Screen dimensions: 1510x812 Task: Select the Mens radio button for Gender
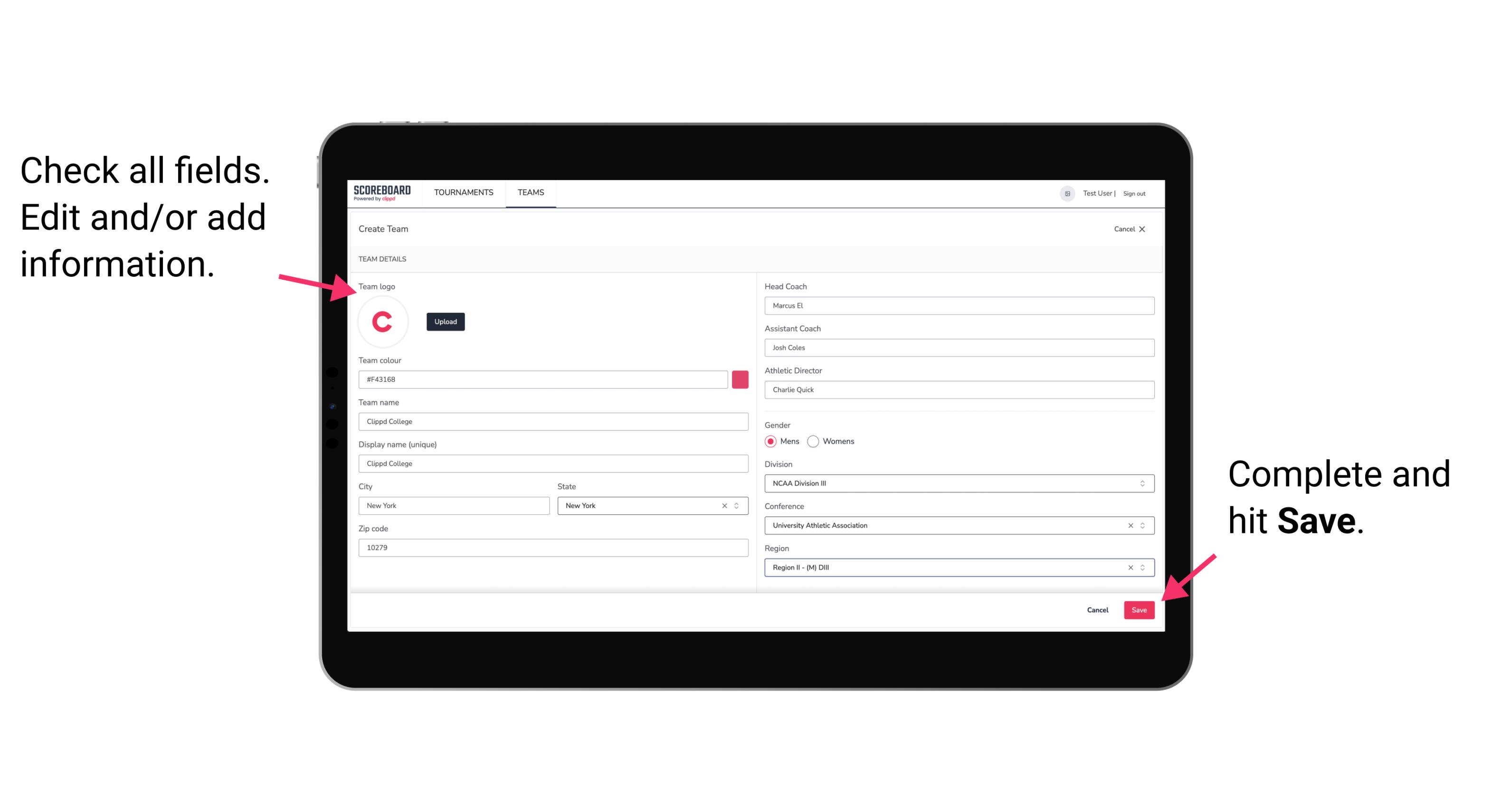(770, 442)
